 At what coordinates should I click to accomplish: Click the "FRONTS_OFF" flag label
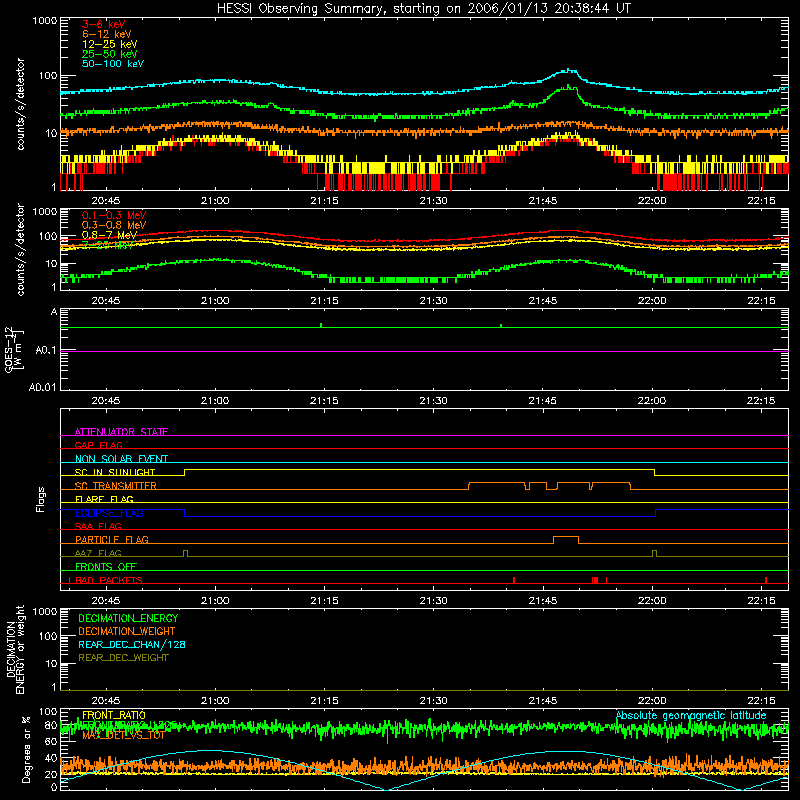point(106,567)
